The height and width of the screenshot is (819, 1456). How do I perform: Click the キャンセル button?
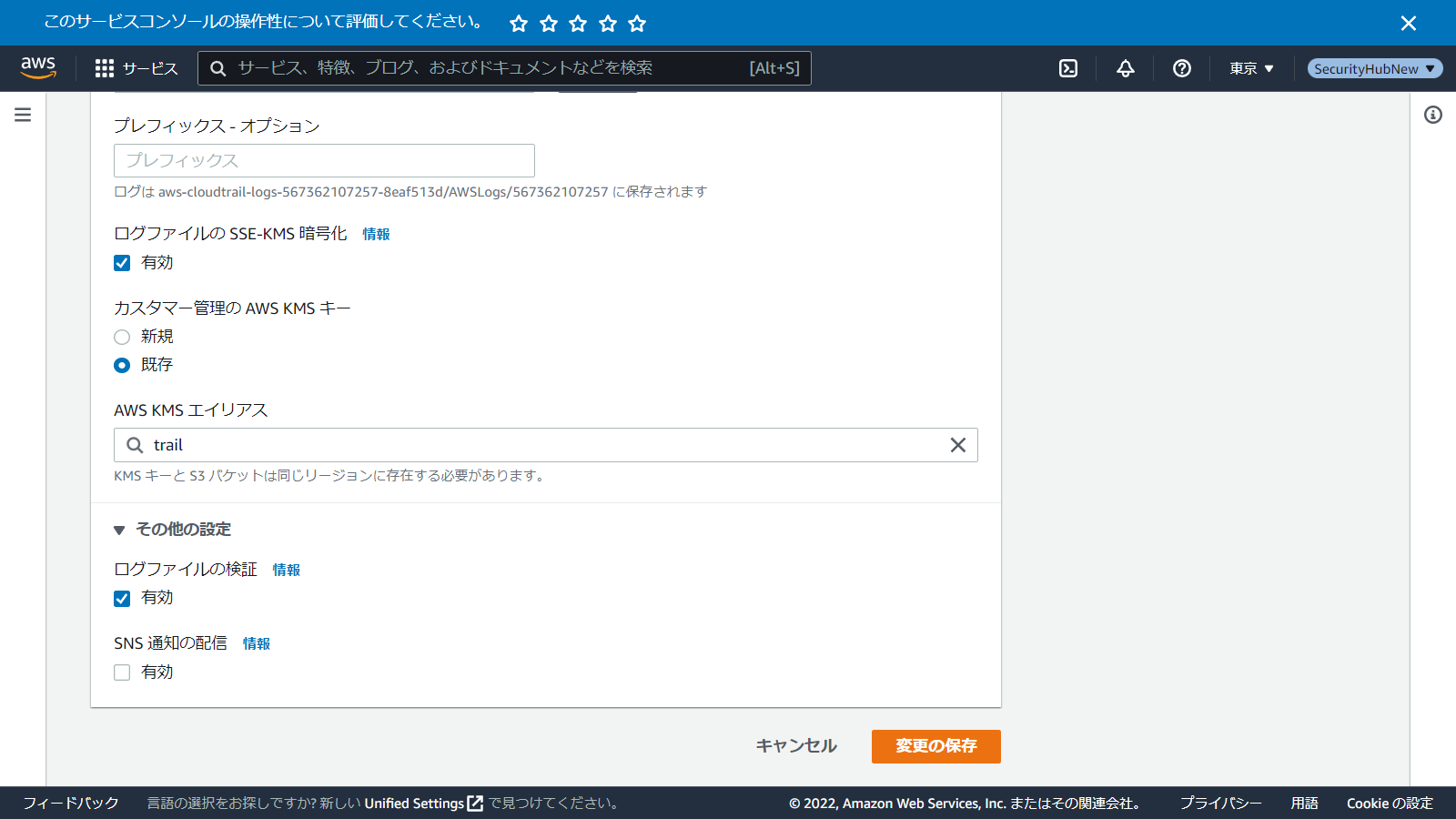click(x=796, y=746)
